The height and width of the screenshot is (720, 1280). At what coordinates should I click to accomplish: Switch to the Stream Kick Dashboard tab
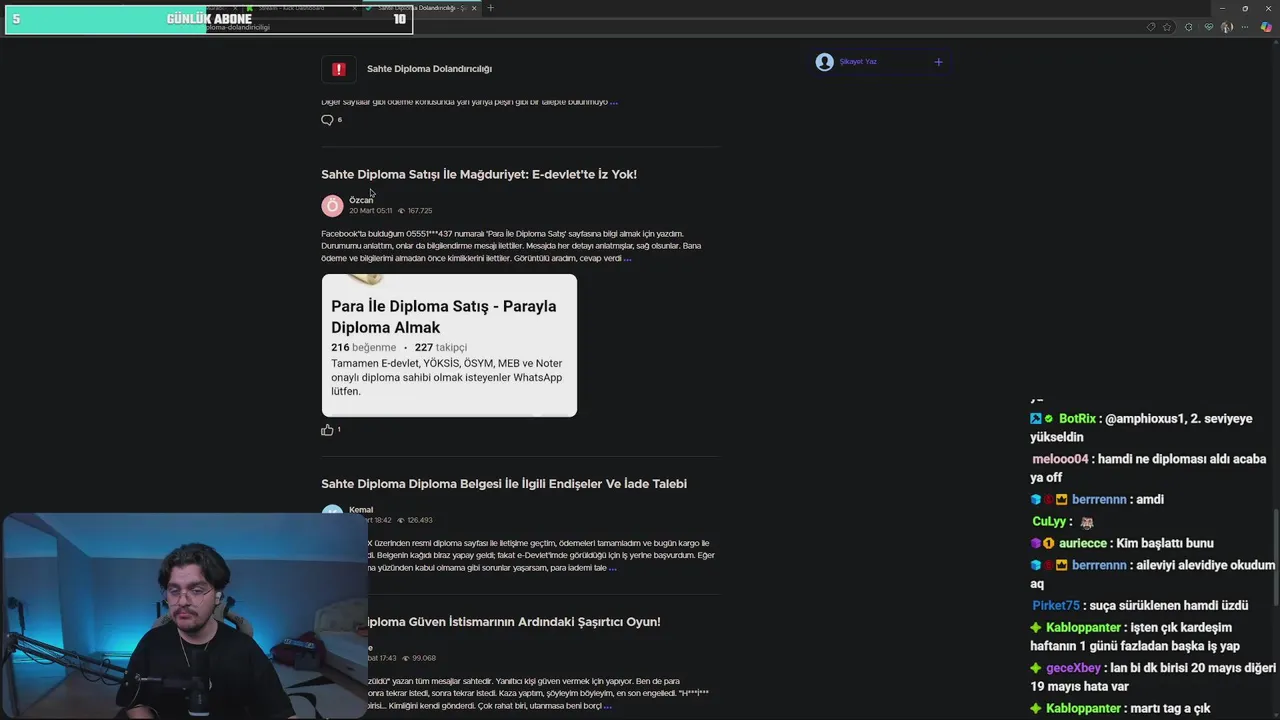pos(300,8)
